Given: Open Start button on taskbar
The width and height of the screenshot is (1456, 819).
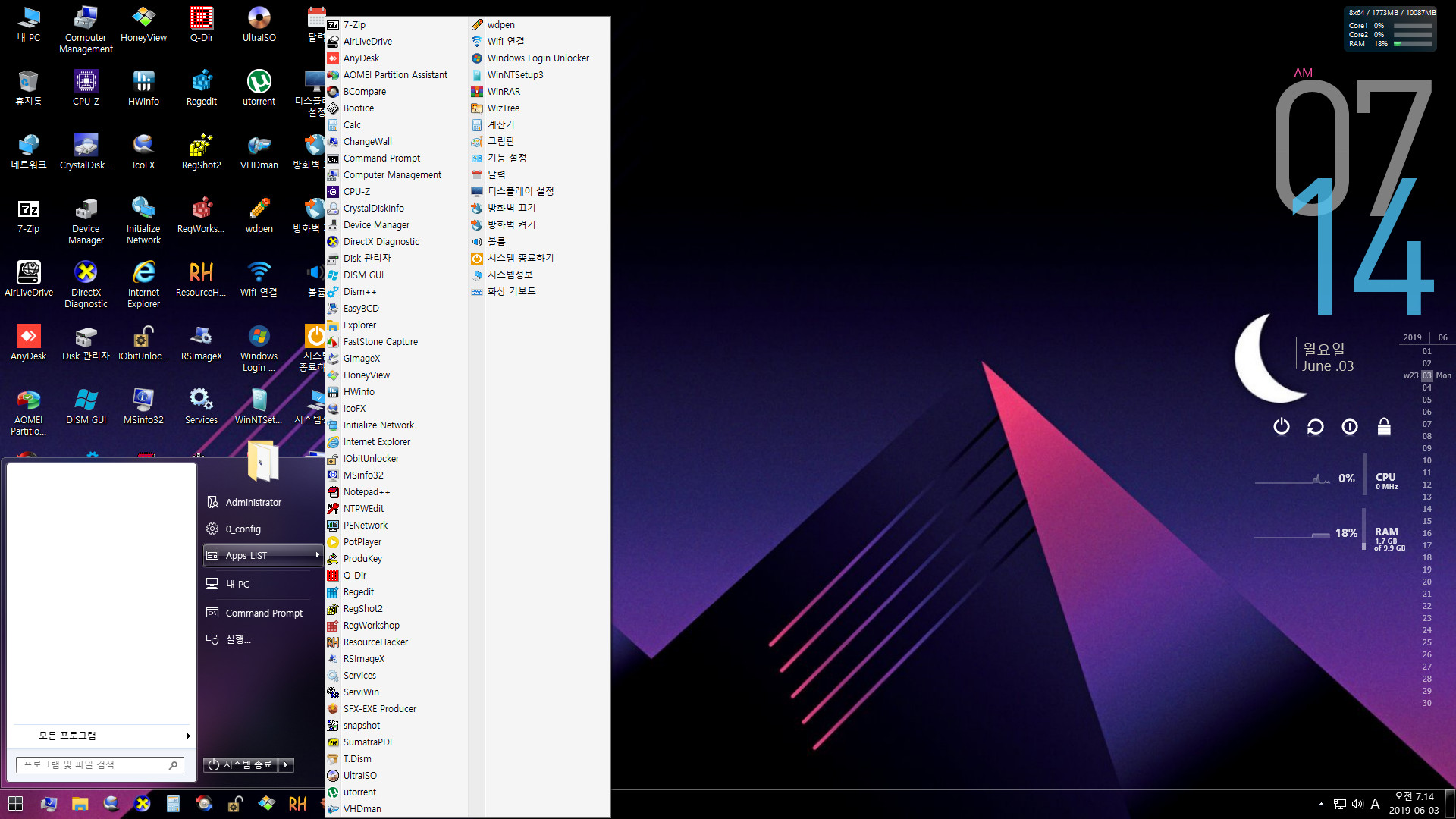Looking at the screenshot, I should click(x=15, y=804).
